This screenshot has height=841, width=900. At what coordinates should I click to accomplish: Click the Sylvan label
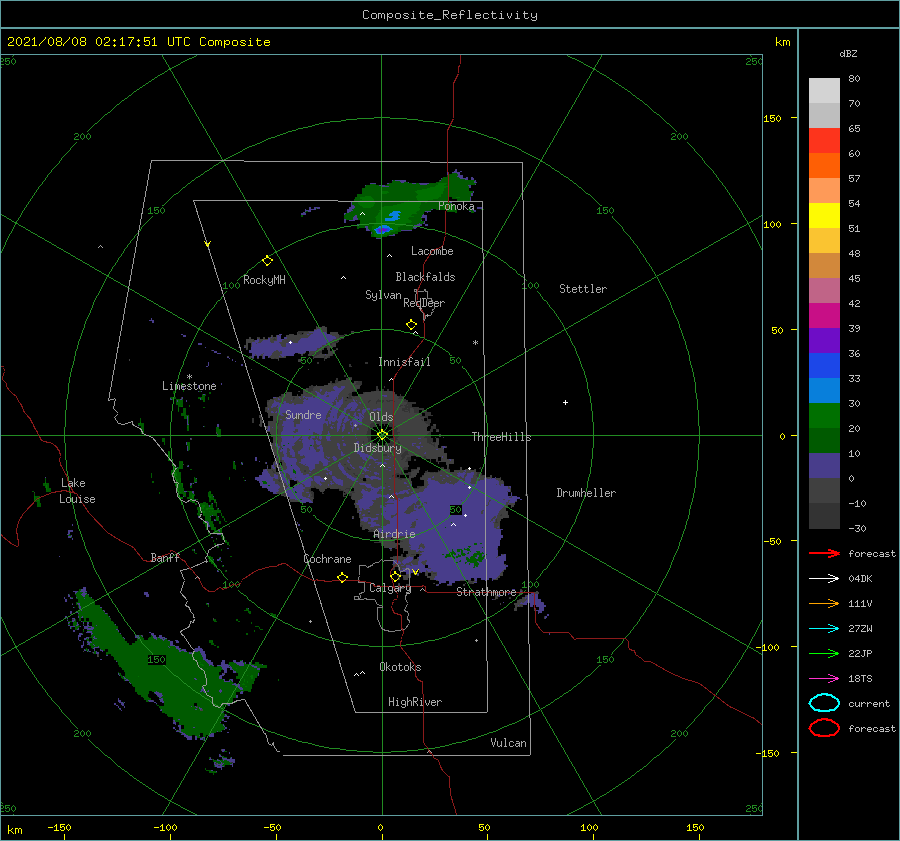coord(383,295)
